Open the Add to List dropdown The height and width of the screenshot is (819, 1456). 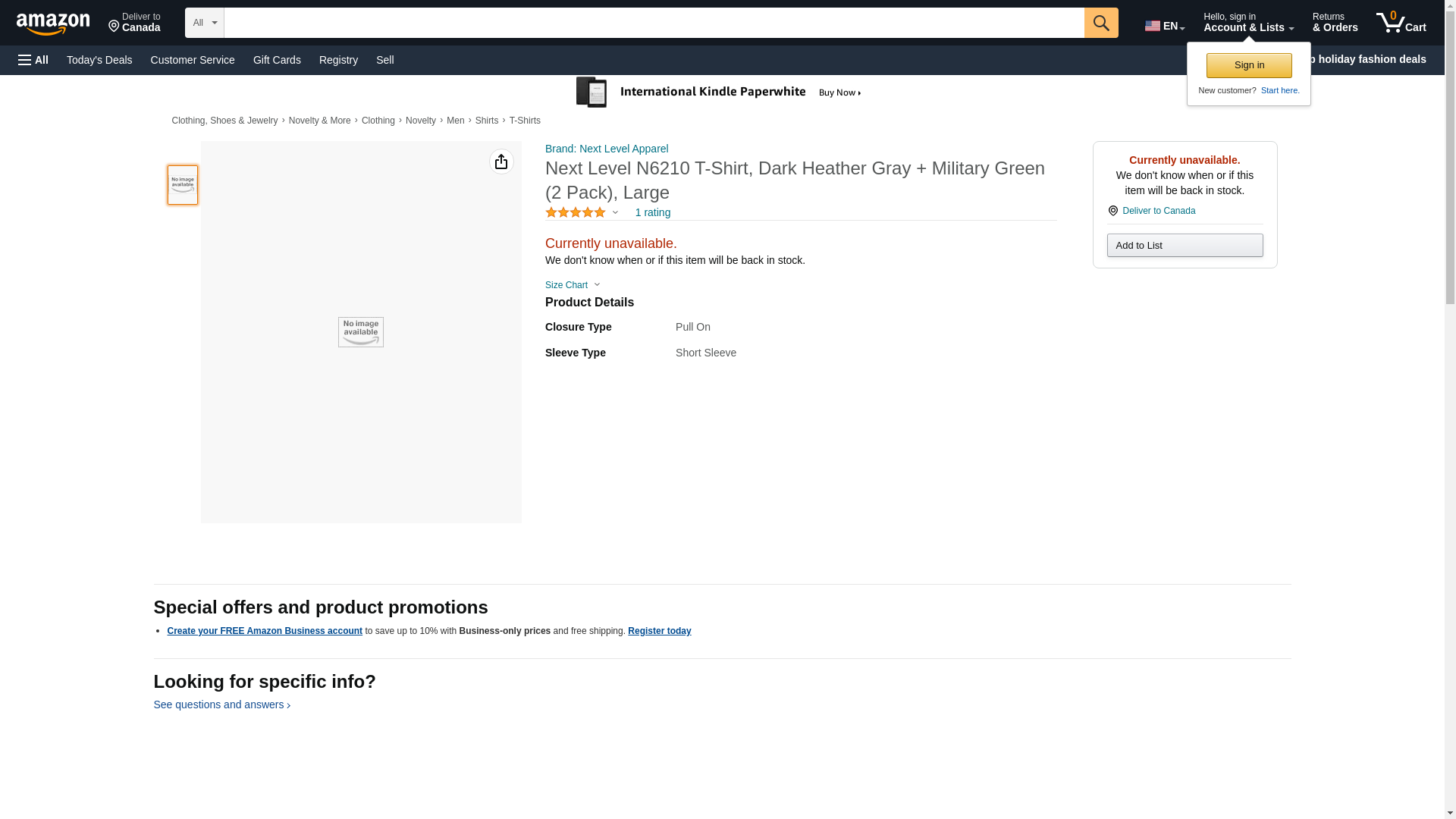point(1184,246)
